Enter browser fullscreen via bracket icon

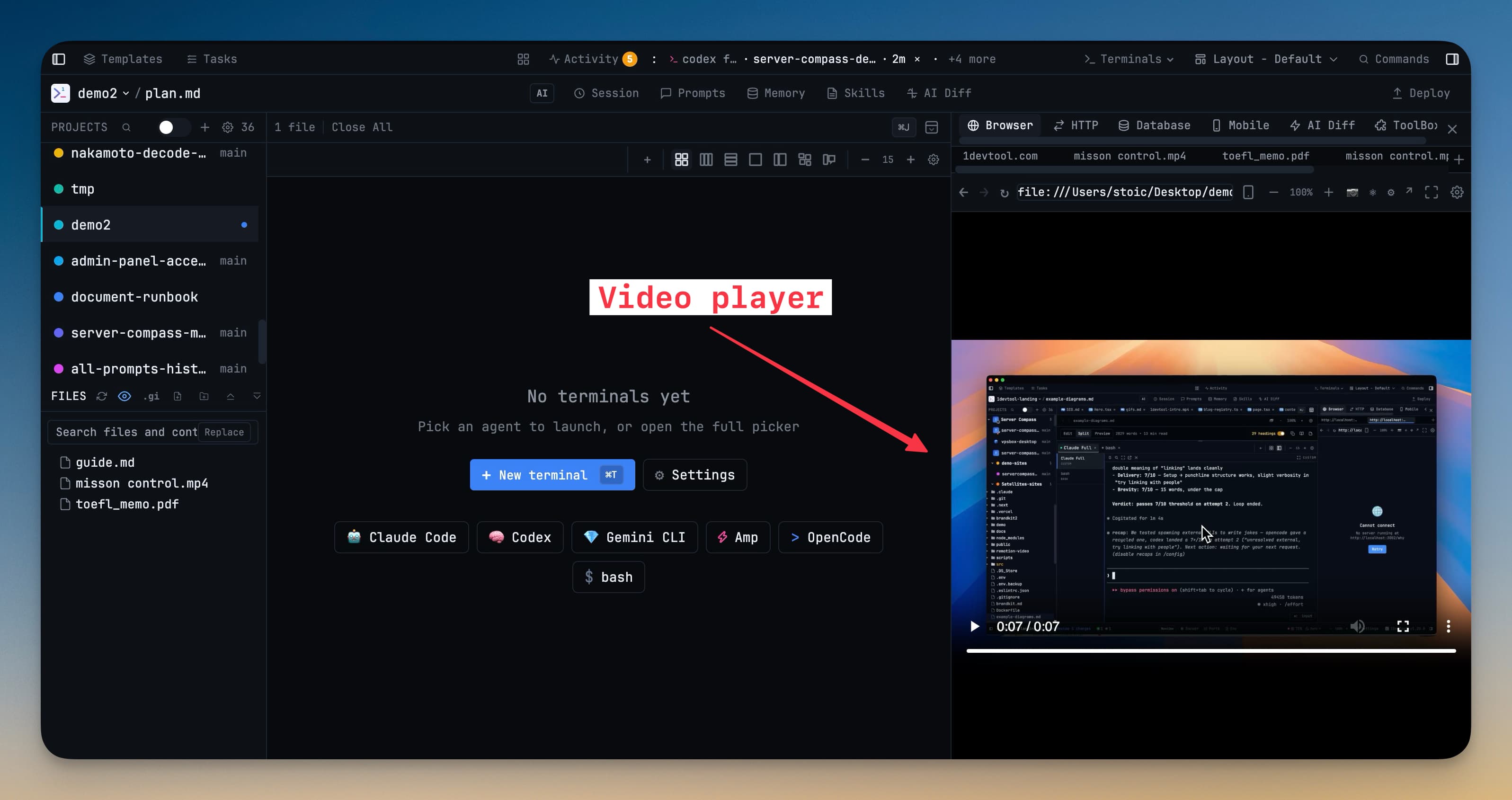coord(1432,193)
